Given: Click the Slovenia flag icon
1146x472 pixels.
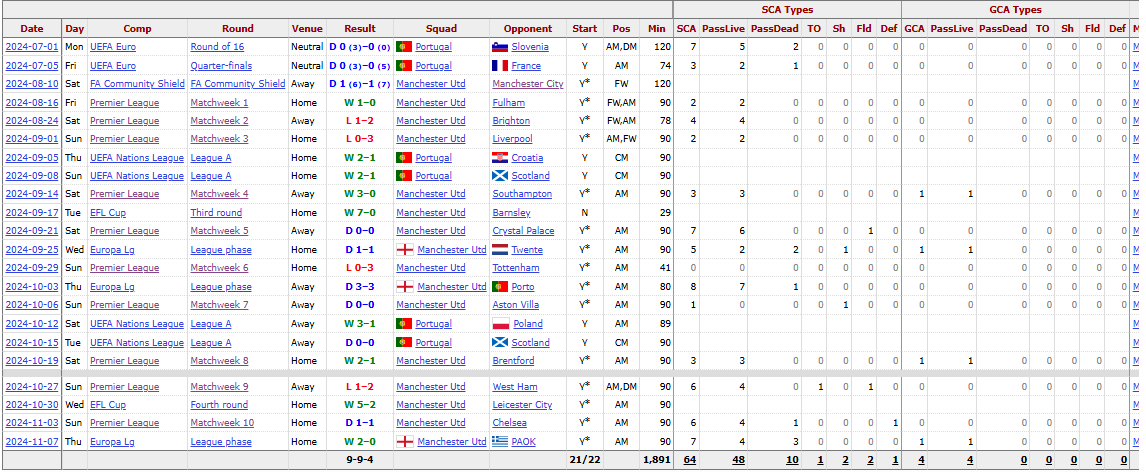Looking at the screenshot, I should [x=501, y=47].
